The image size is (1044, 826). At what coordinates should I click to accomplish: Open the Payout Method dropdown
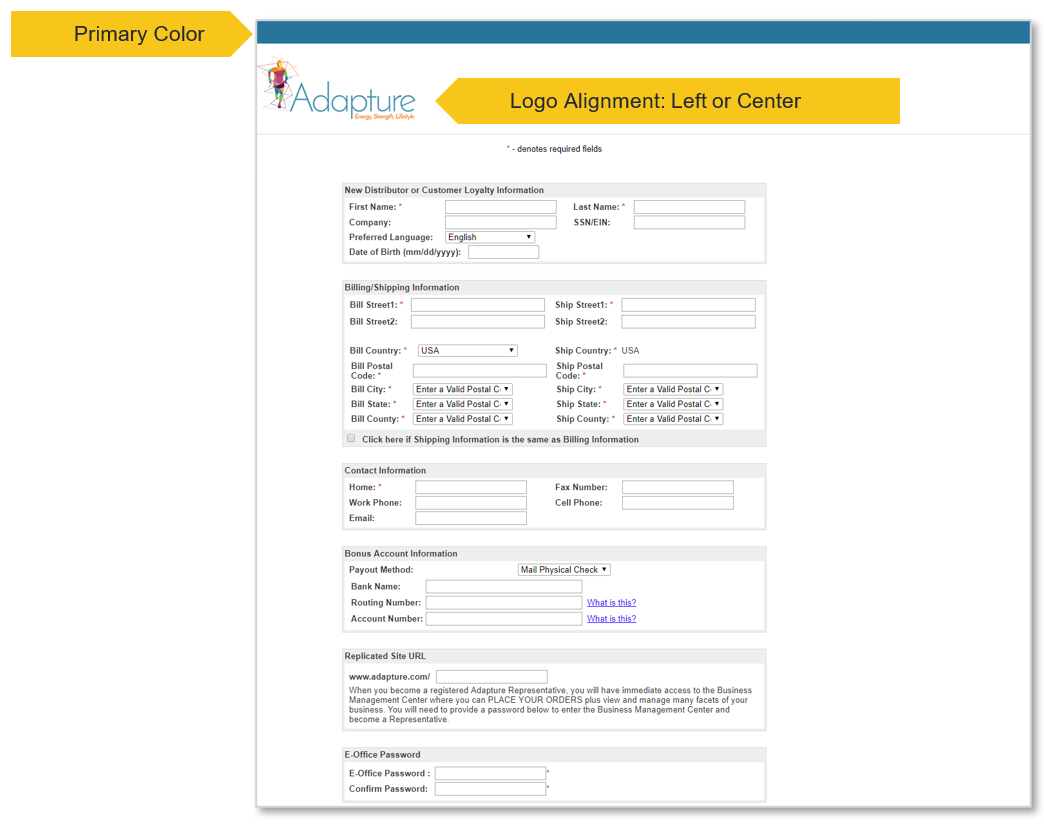coord(564,570)
